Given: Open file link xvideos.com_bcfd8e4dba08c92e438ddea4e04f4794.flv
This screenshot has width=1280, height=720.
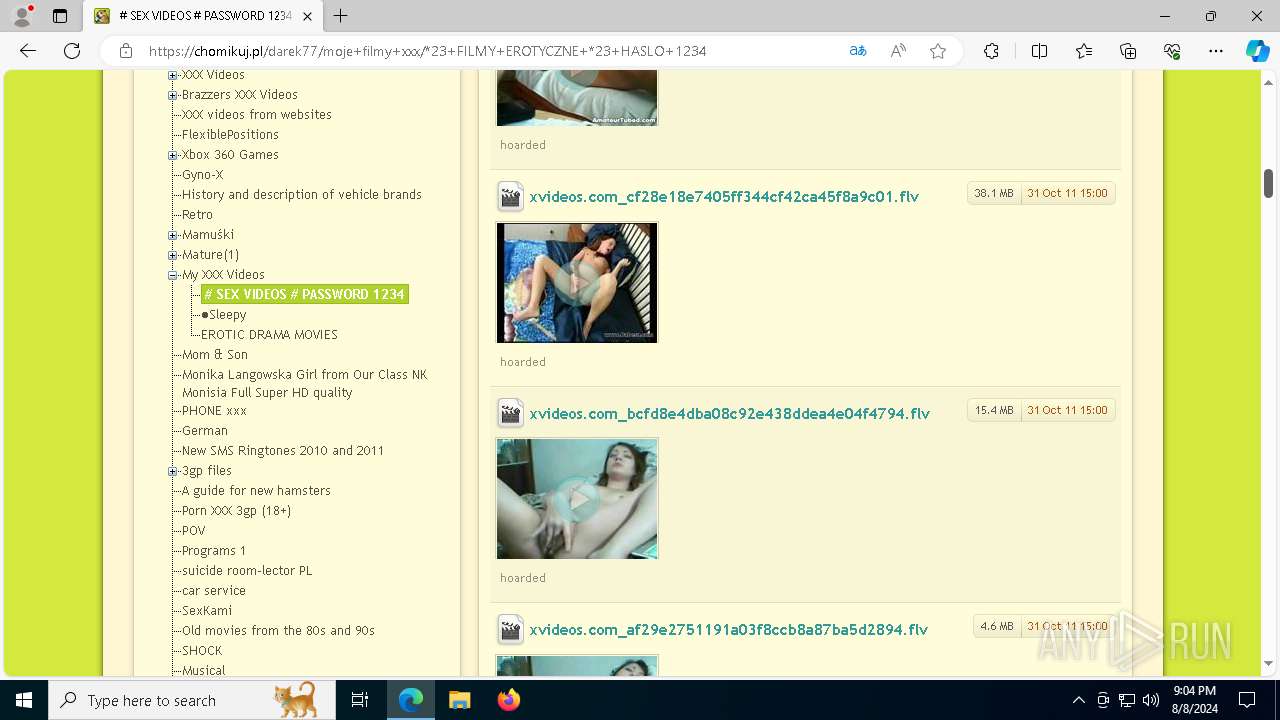Looking at the screenshot, I should 730,414.
